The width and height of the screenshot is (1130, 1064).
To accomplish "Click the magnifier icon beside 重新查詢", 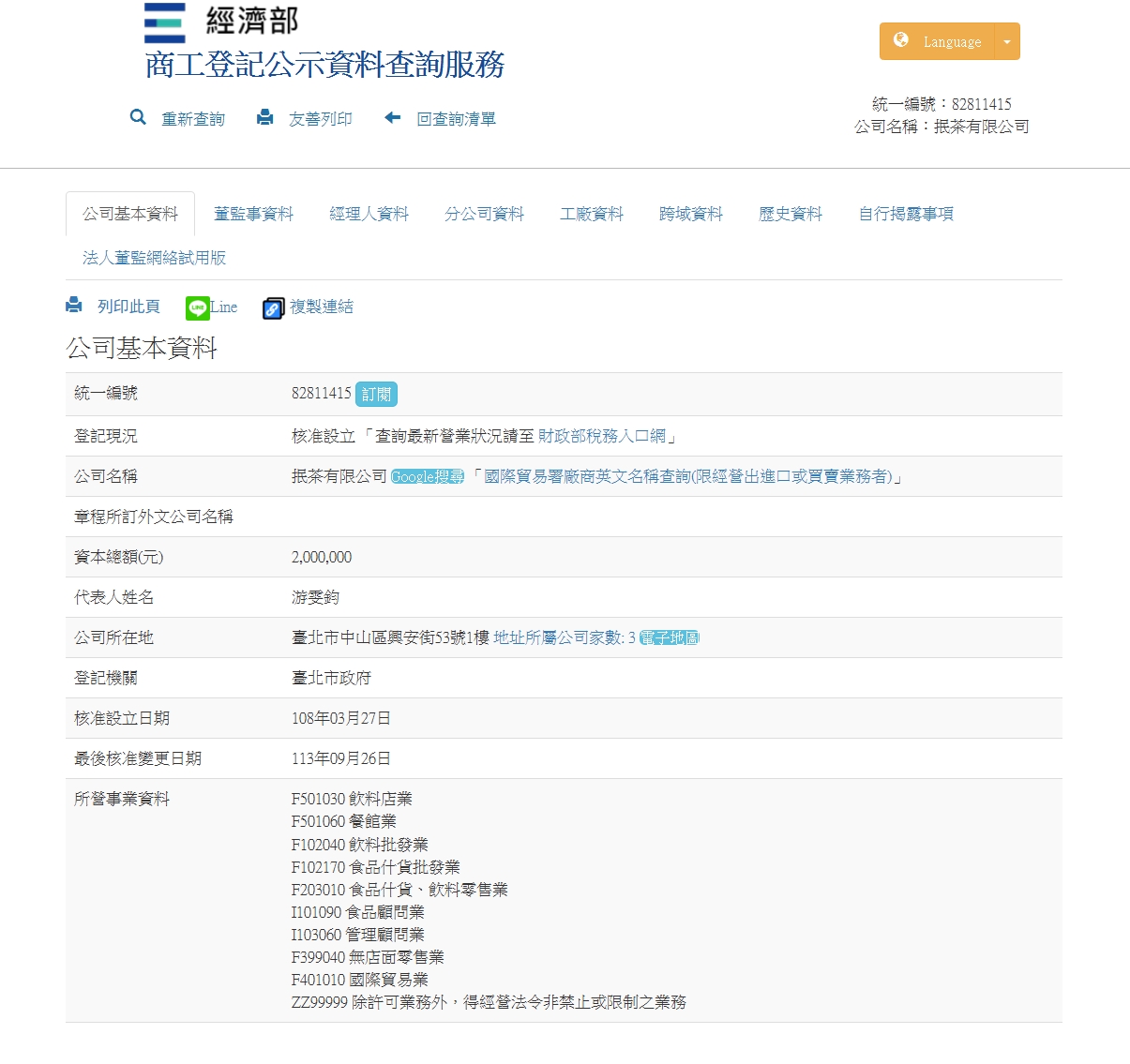I will coord(138,117).
